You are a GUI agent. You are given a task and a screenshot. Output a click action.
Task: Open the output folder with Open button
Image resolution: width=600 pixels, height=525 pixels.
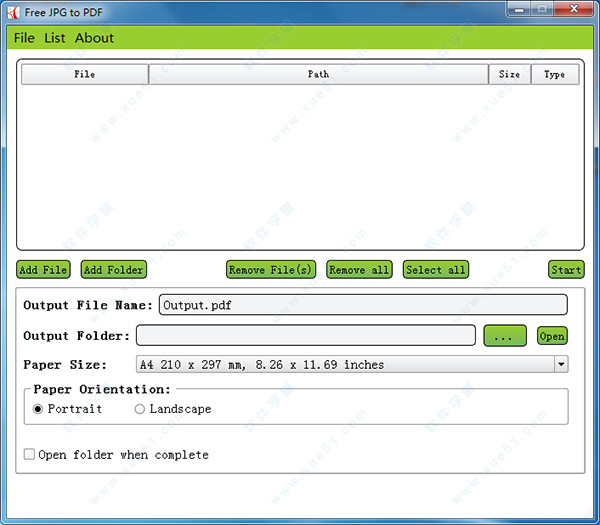pyautogui.click(x=552, y=336)
